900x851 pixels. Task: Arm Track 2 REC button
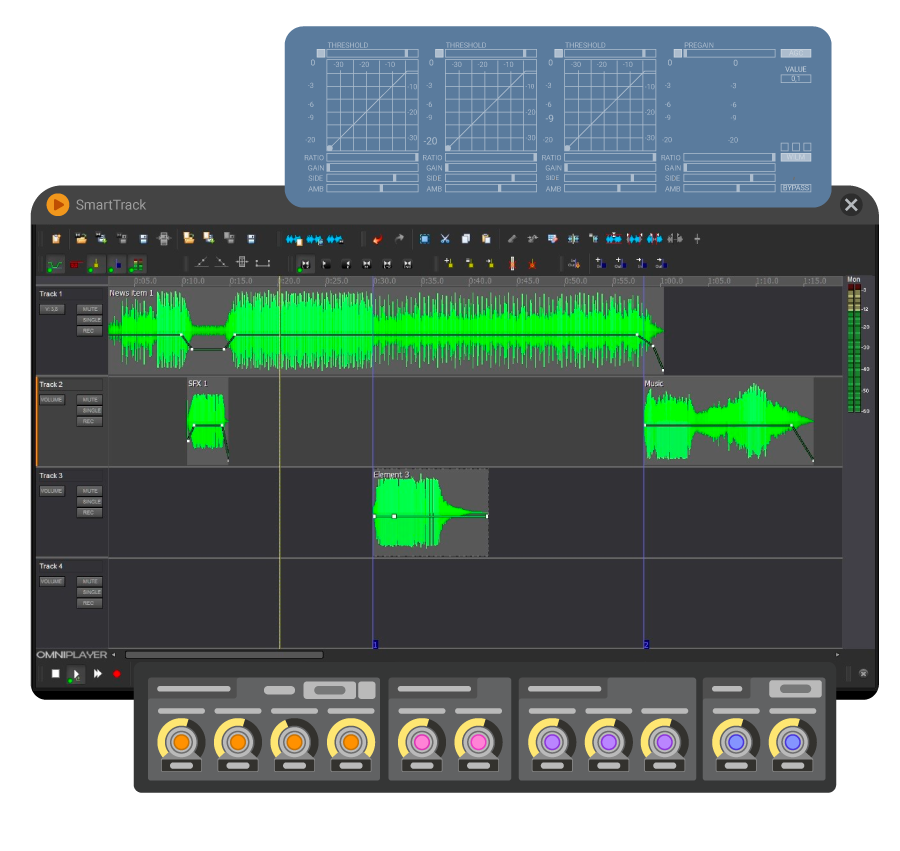click(90, 421)
